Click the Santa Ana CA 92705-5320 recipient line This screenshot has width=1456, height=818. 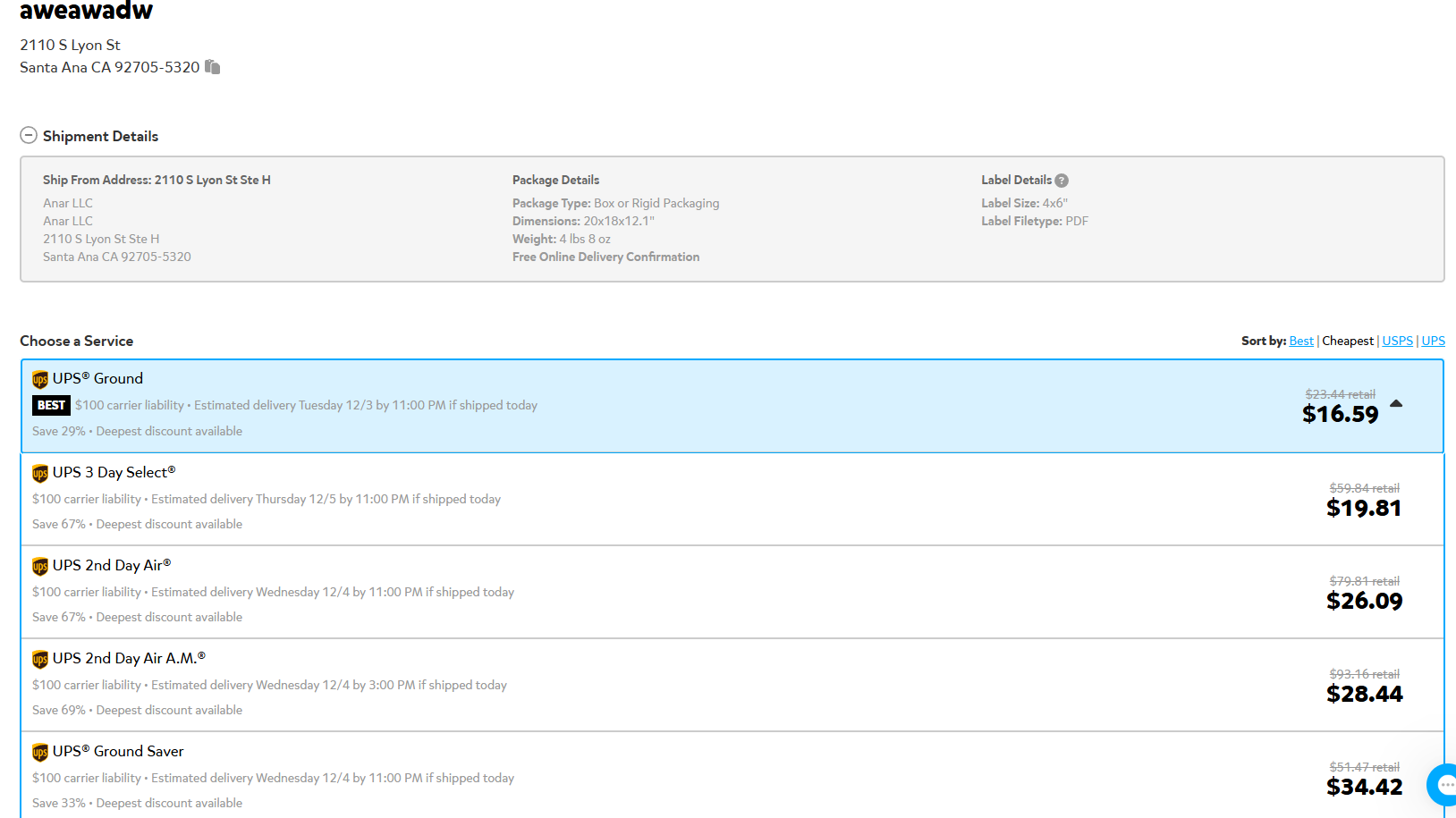pos(109,67)
